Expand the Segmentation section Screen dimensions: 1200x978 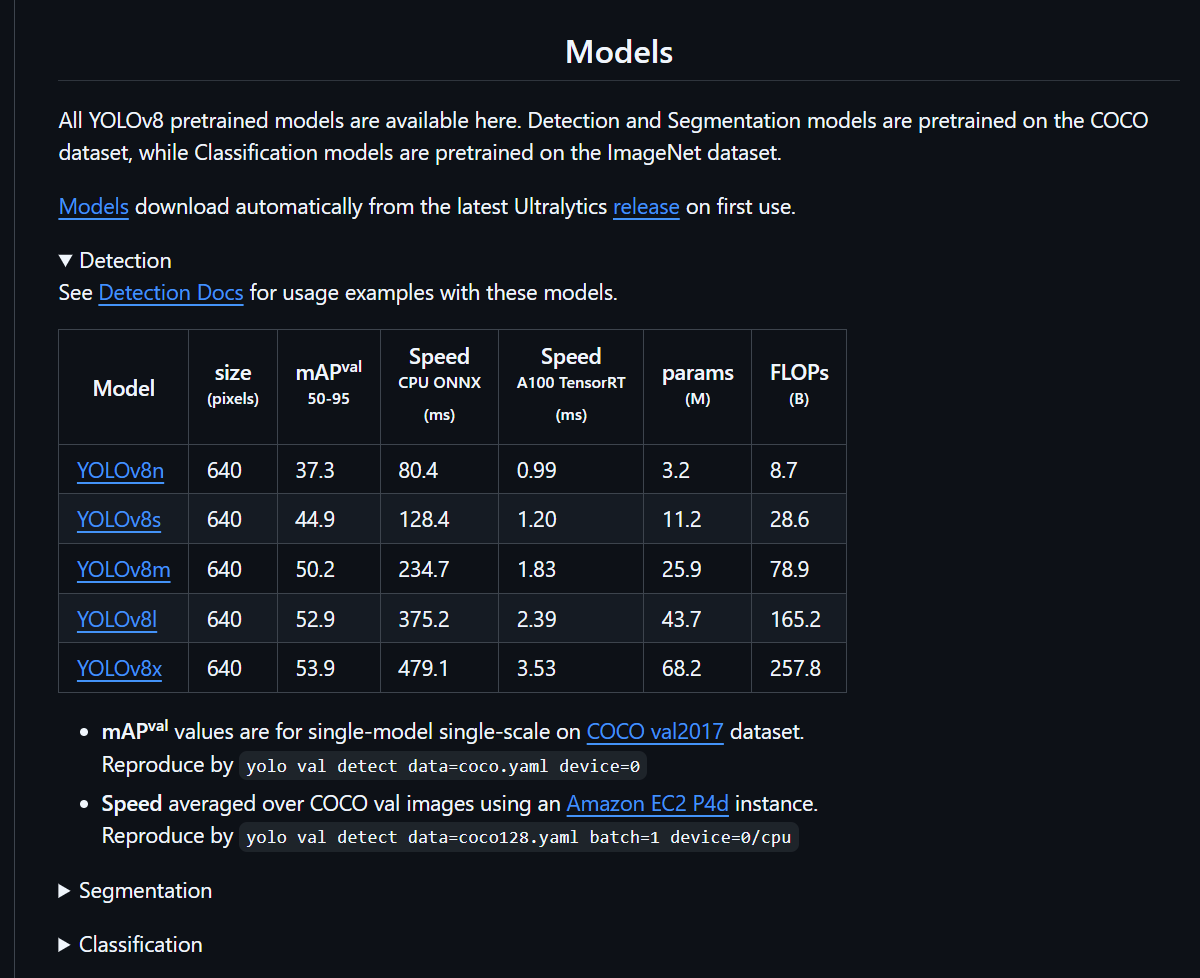point(135,890)
